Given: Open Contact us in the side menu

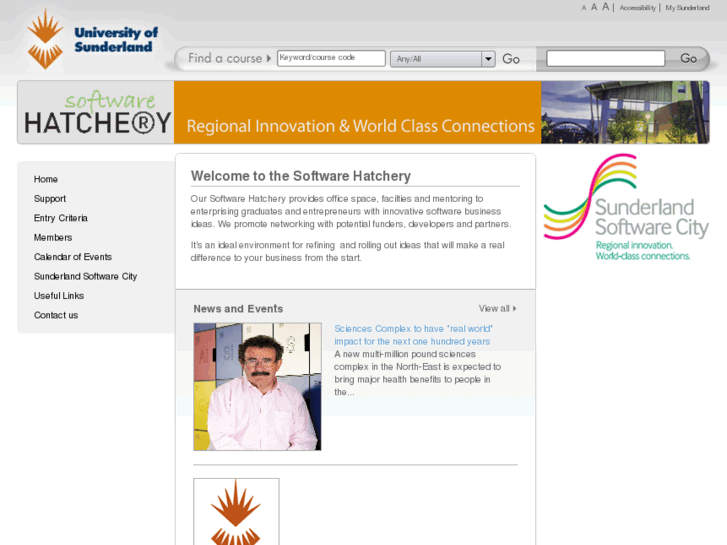Looking at the screenshot, I should point(56,315).
